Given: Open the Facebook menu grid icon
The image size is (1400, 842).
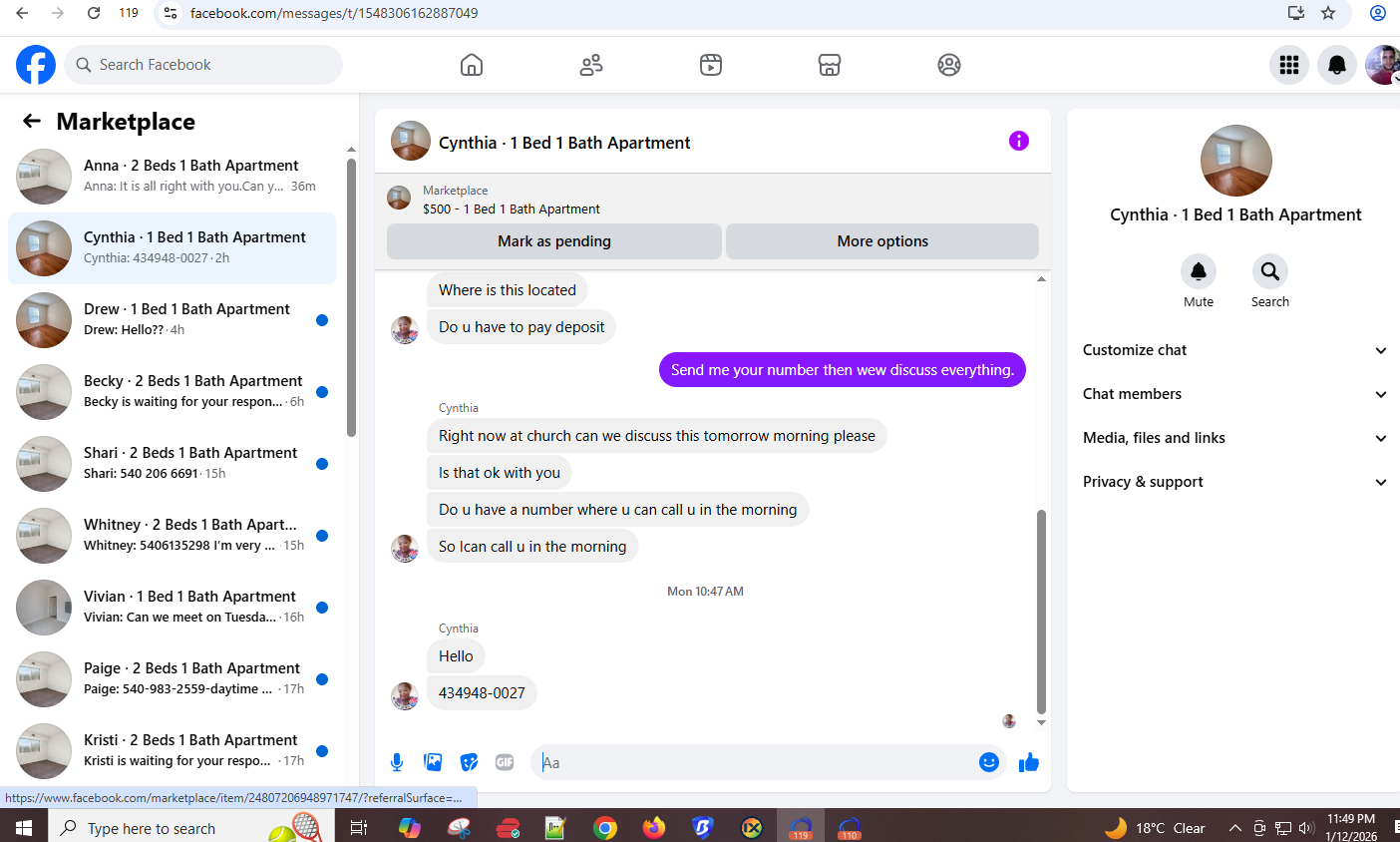Looking at the screenshot, I should [x=1289, y=65].
